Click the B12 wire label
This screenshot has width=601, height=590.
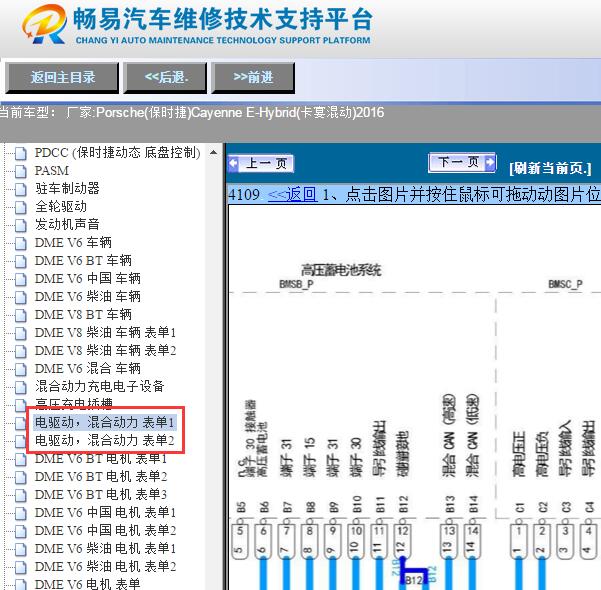pos(413,580)
